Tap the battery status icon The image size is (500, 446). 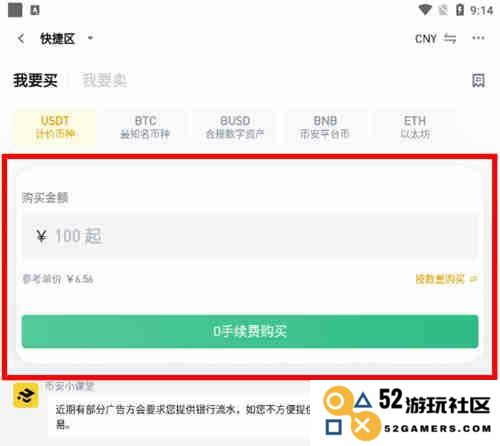(460, 10)
